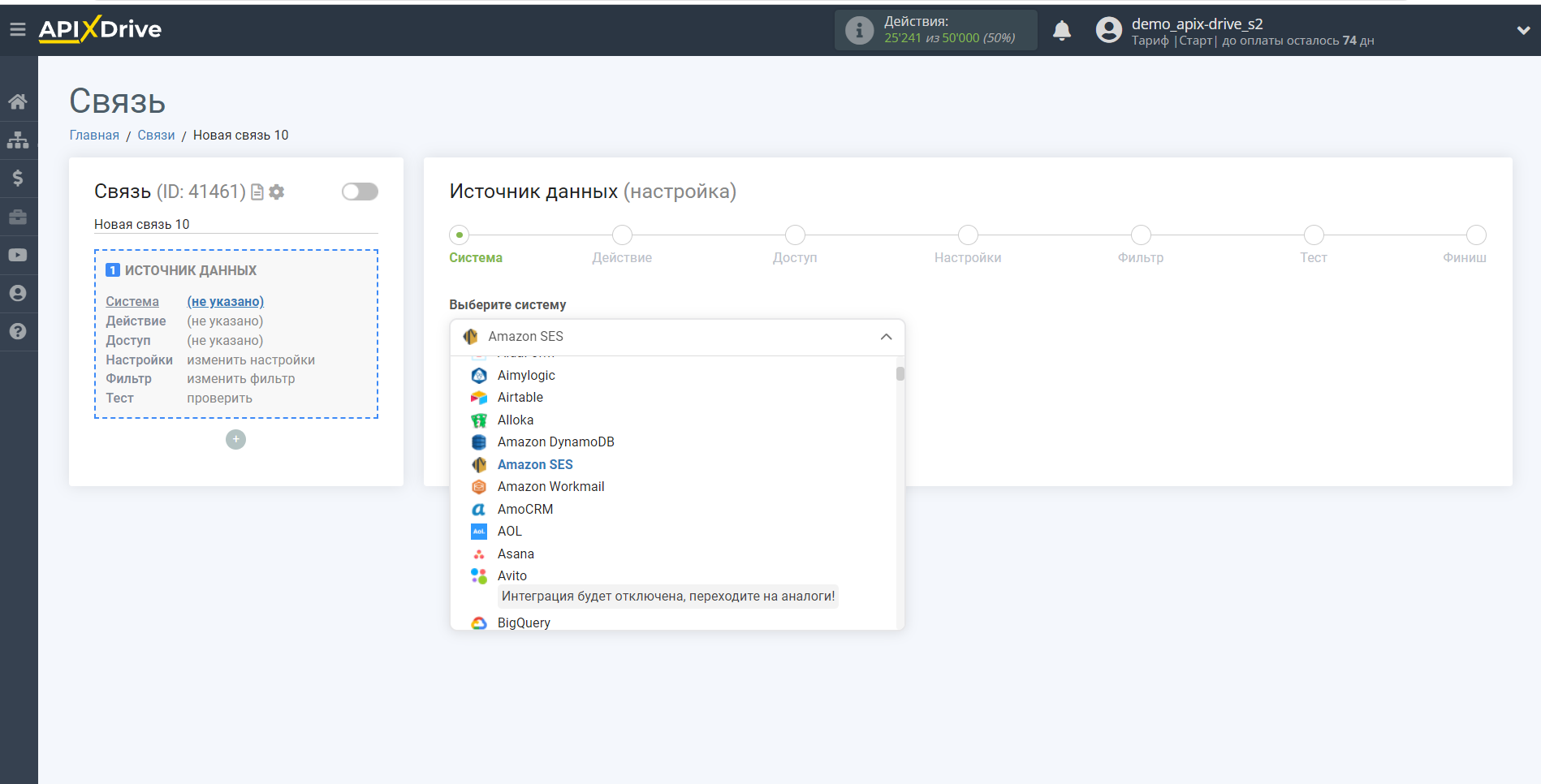
Task: Collapse the Amazon SES system dropdown
Action: [677, 337]
